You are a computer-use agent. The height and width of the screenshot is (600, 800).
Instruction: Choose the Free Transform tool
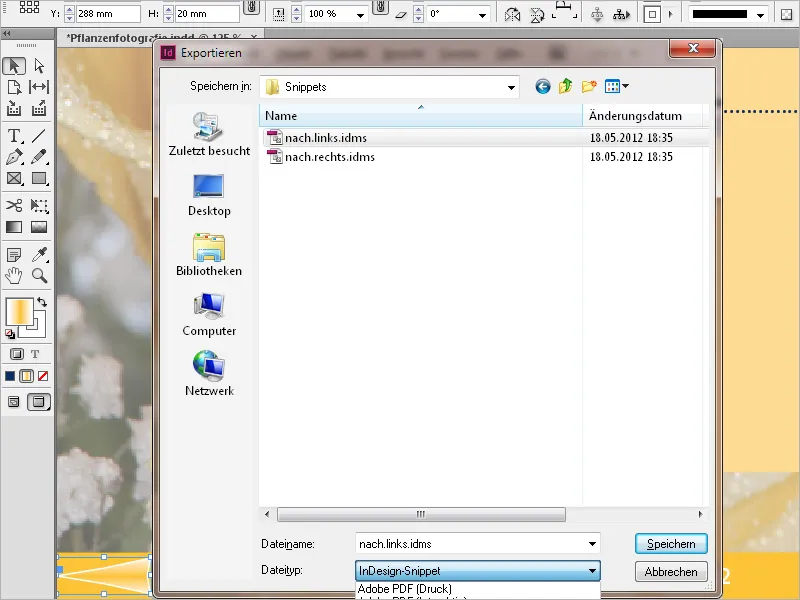tap(39, 205)
